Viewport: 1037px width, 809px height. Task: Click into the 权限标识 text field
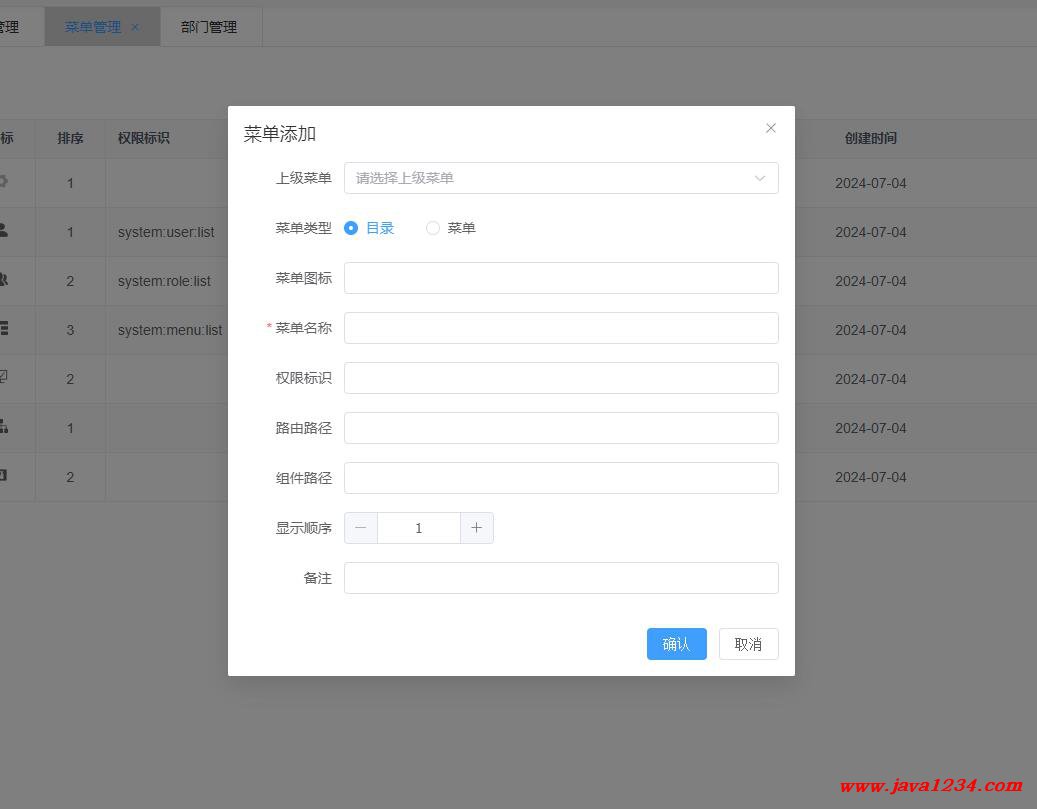560,378
